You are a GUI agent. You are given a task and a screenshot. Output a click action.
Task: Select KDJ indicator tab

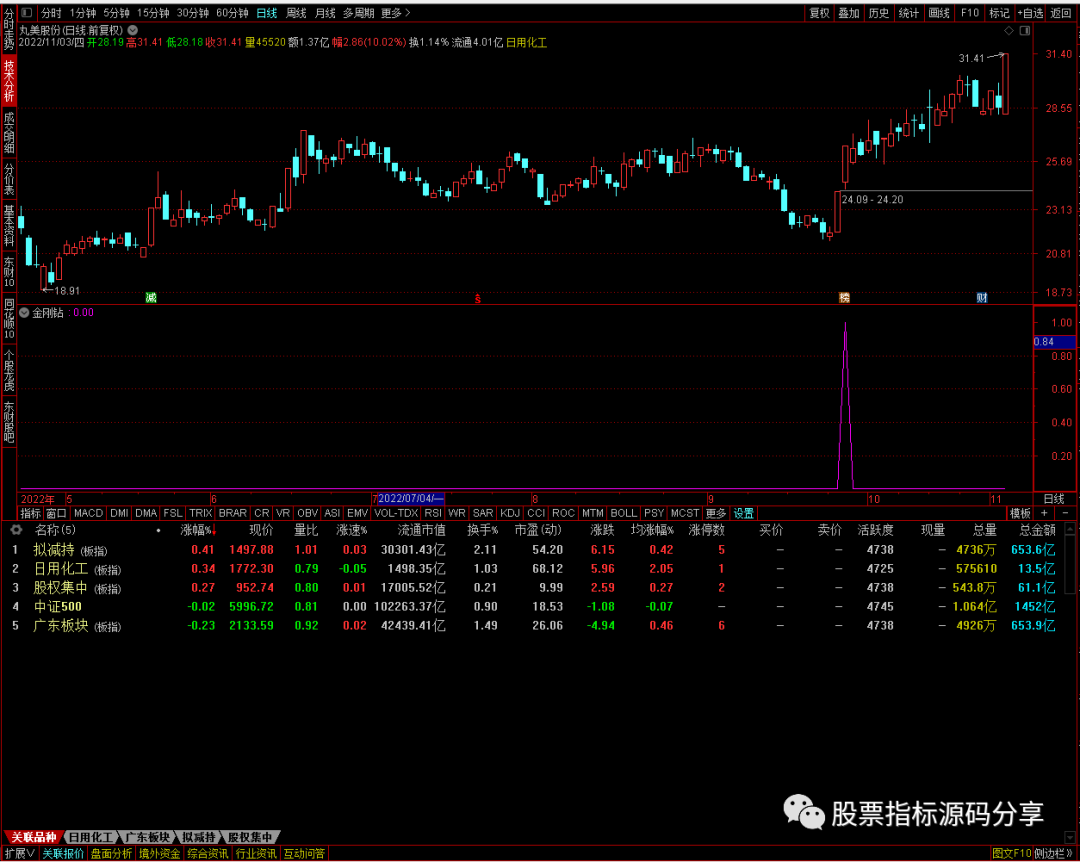510,513
